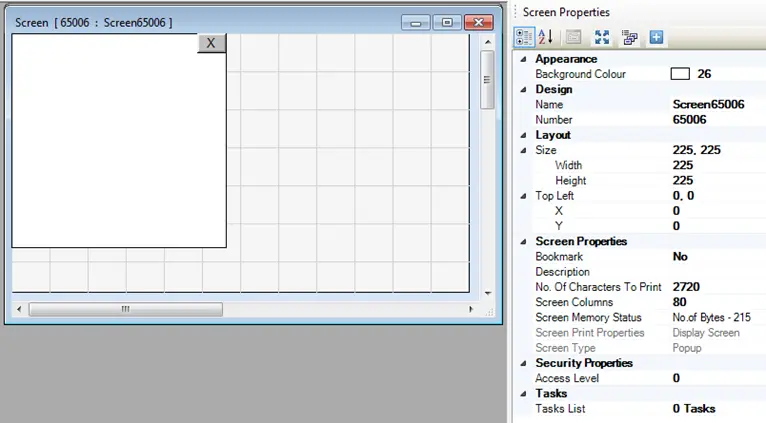The width and height of the screenshot is (766, 423).
Task: Click the blue four-arrows expand icon
Action: tap(602, 37)
